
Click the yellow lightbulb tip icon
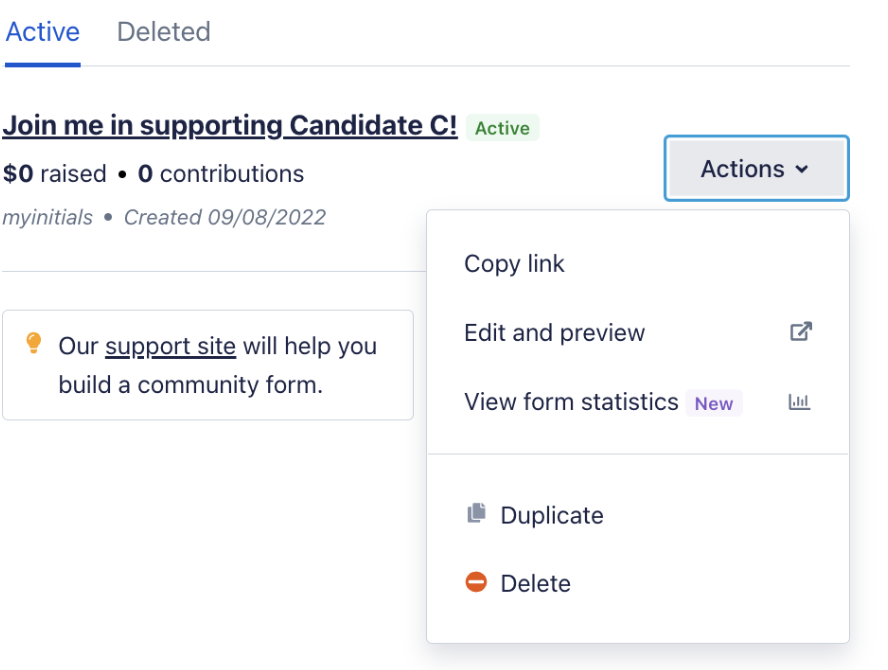[34, 344]
